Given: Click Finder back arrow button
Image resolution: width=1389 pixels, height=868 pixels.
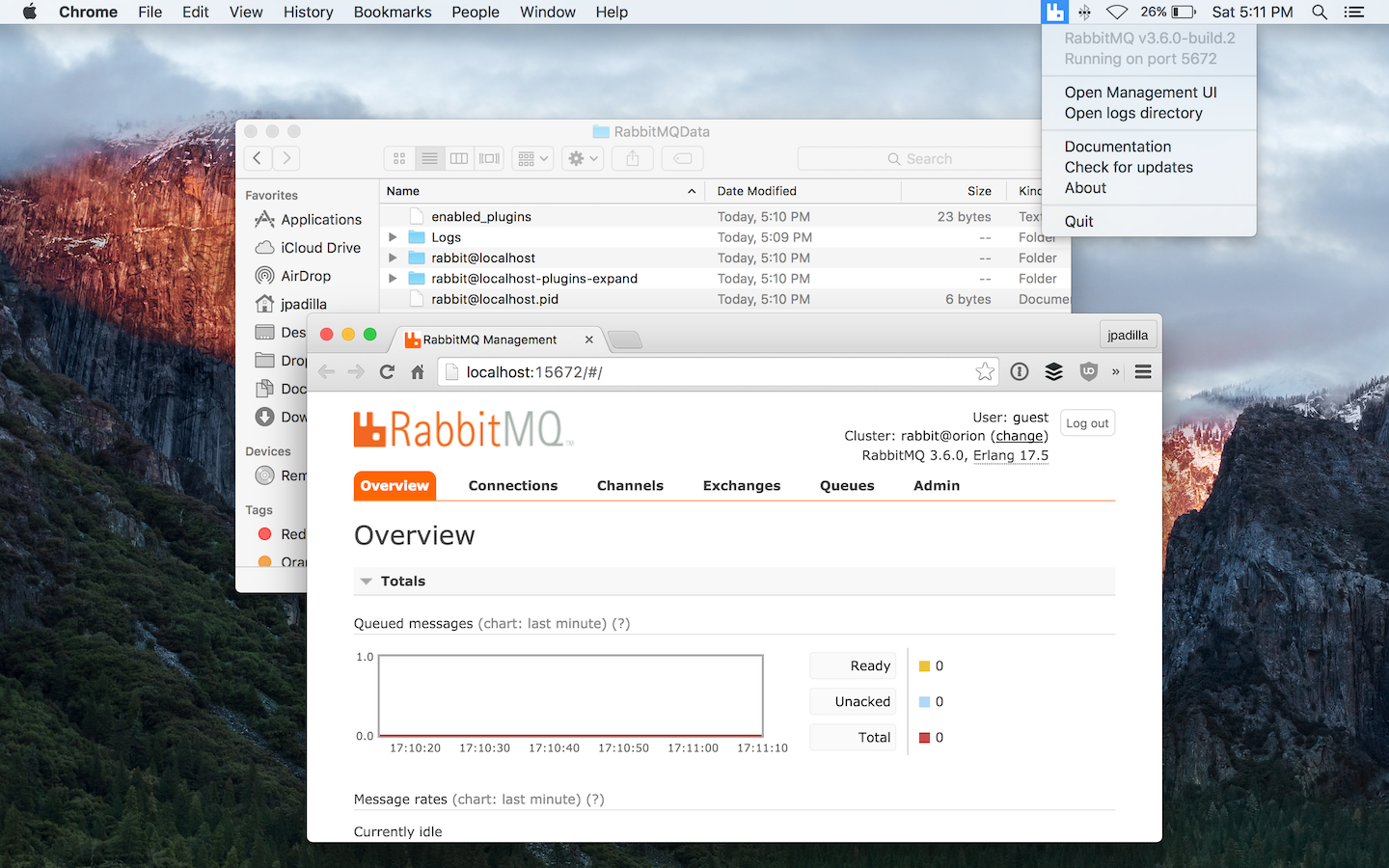Looking at the screenshot, I should pos(258,158).
